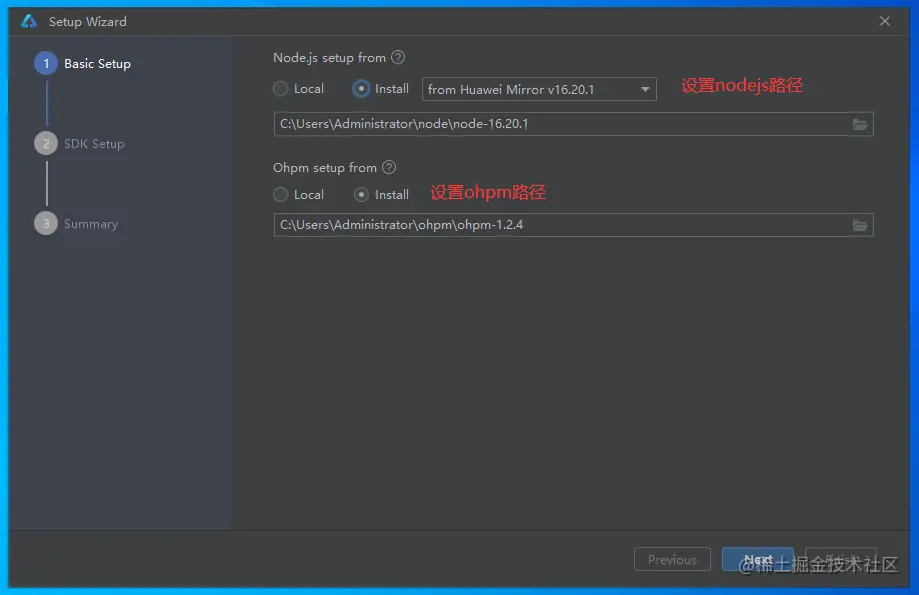Viewport: 919px width, 595px height.
Task: Close the Setup Wizard window
Action: click(x=884, y=22)
